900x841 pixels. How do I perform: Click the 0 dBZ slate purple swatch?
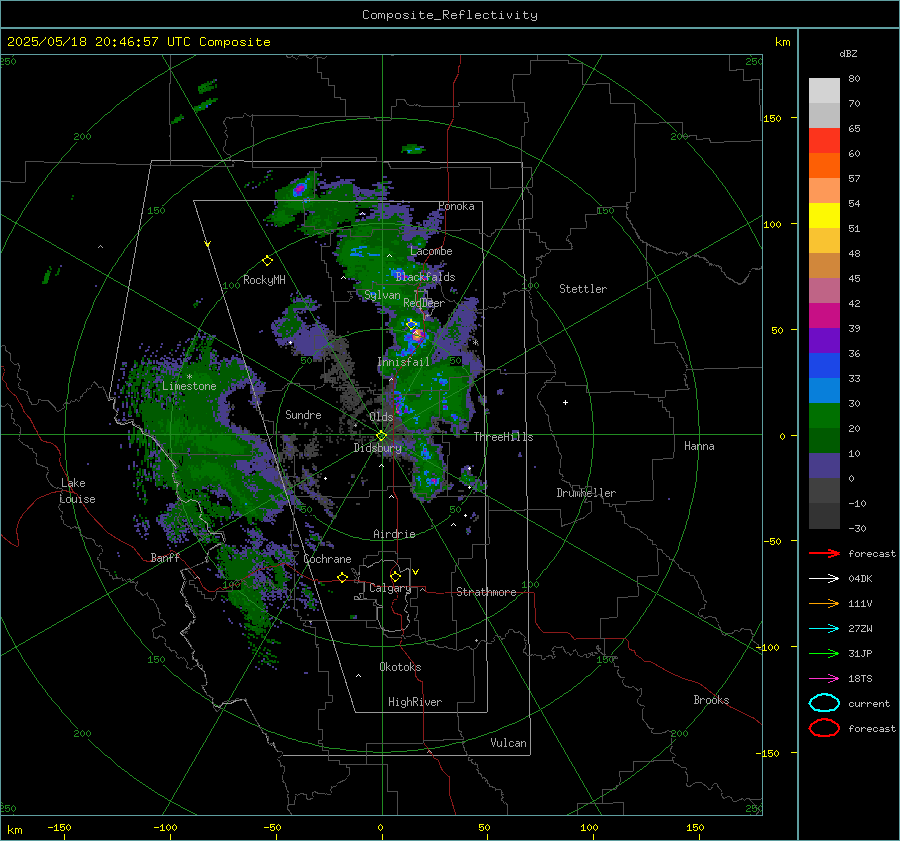tap(824, 466)
